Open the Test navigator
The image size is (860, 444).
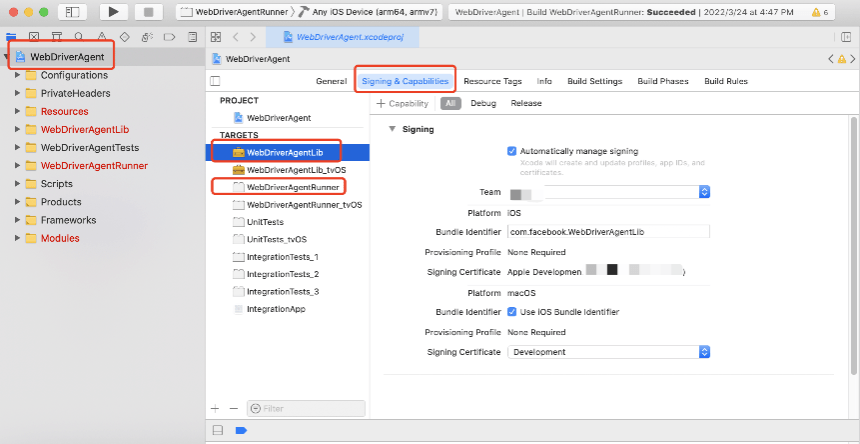pyautogui.click(x=125, y=37)
